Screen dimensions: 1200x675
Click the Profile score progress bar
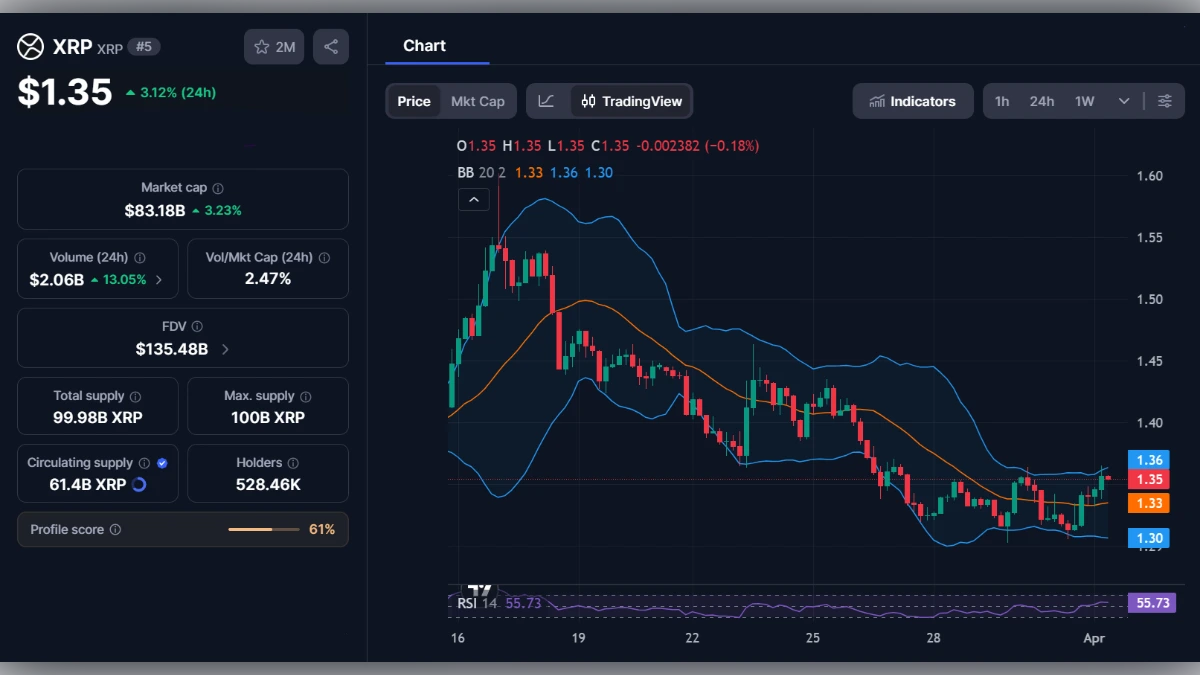263,529
